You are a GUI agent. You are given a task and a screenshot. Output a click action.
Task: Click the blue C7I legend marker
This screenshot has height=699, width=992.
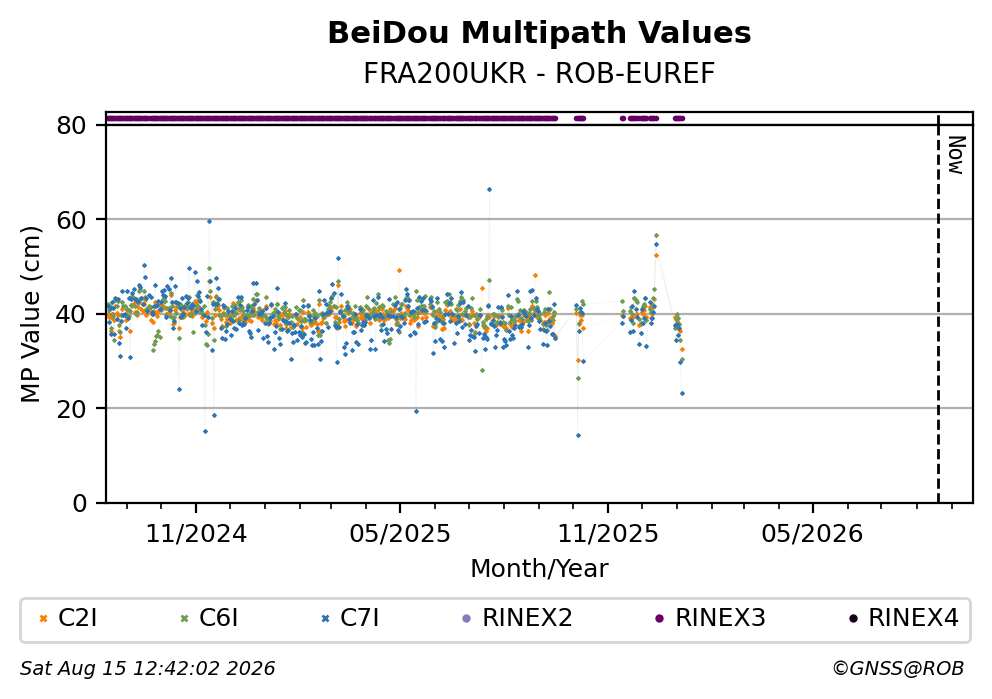click(x=326, y=619)
